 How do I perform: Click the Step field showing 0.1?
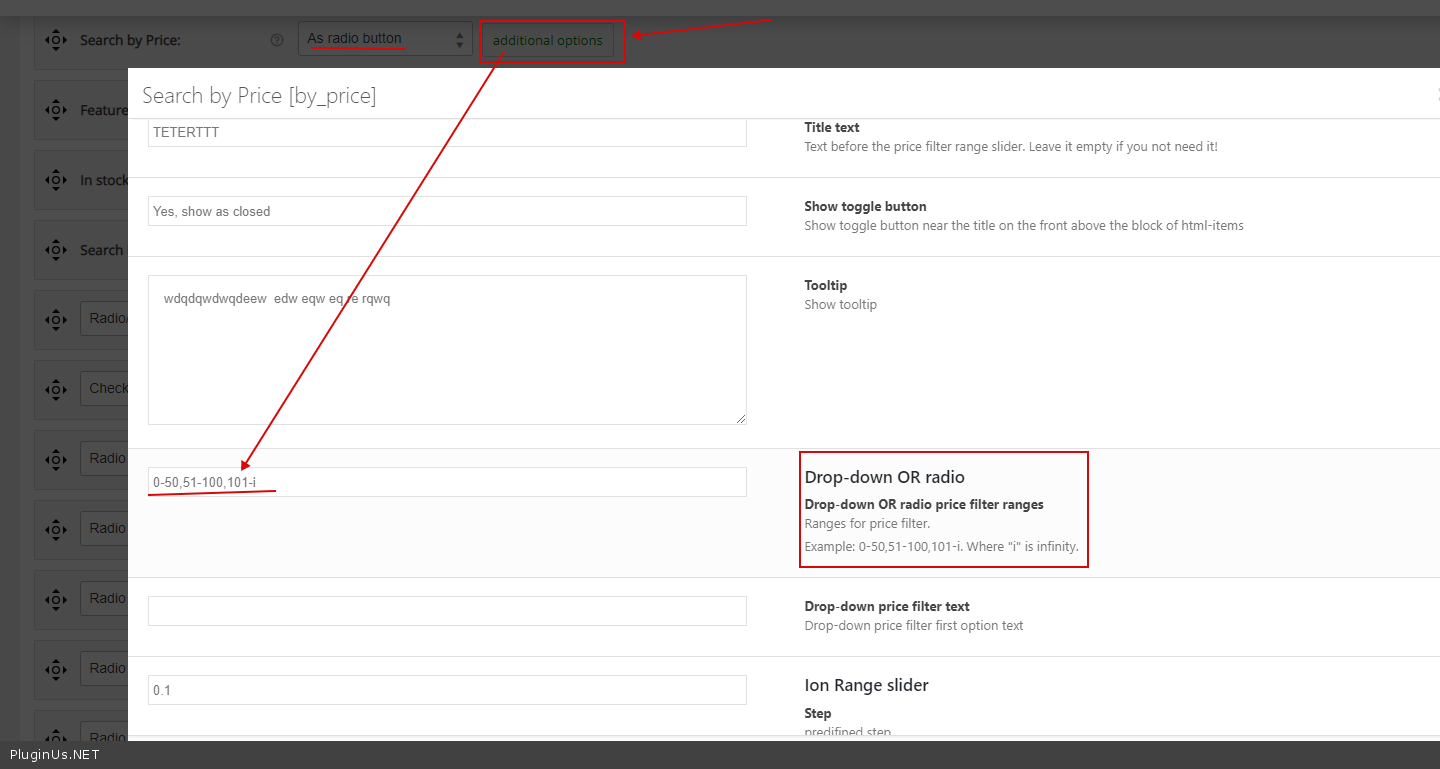tap(447, 690)
